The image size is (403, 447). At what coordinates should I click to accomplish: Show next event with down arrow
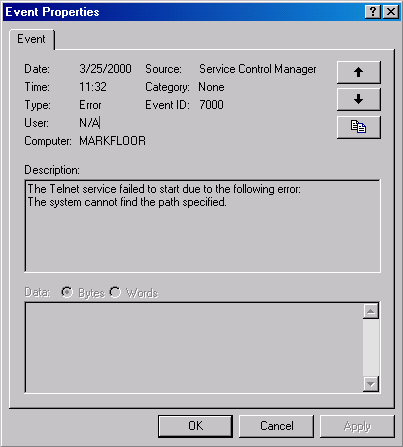359,99
